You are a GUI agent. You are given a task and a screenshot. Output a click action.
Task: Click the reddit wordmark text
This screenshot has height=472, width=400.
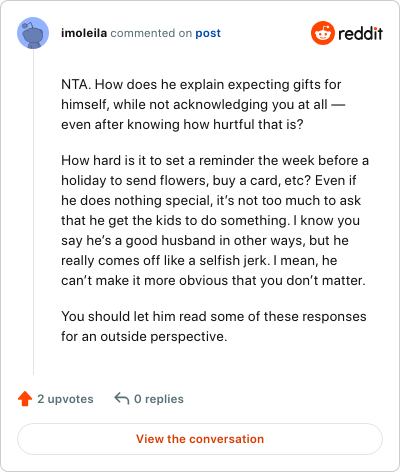[360, 33]
